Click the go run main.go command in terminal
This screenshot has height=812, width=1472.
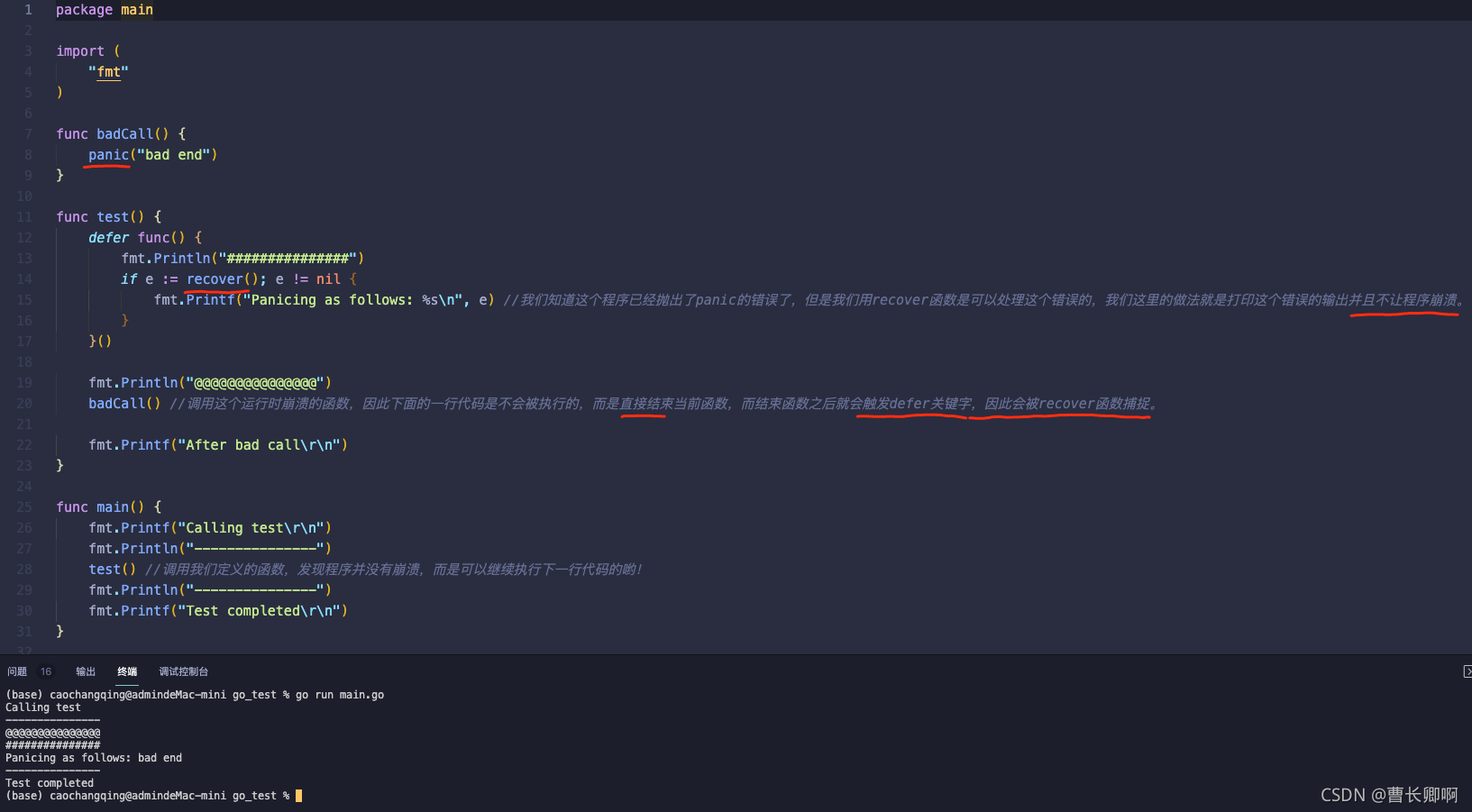point(341,694)
